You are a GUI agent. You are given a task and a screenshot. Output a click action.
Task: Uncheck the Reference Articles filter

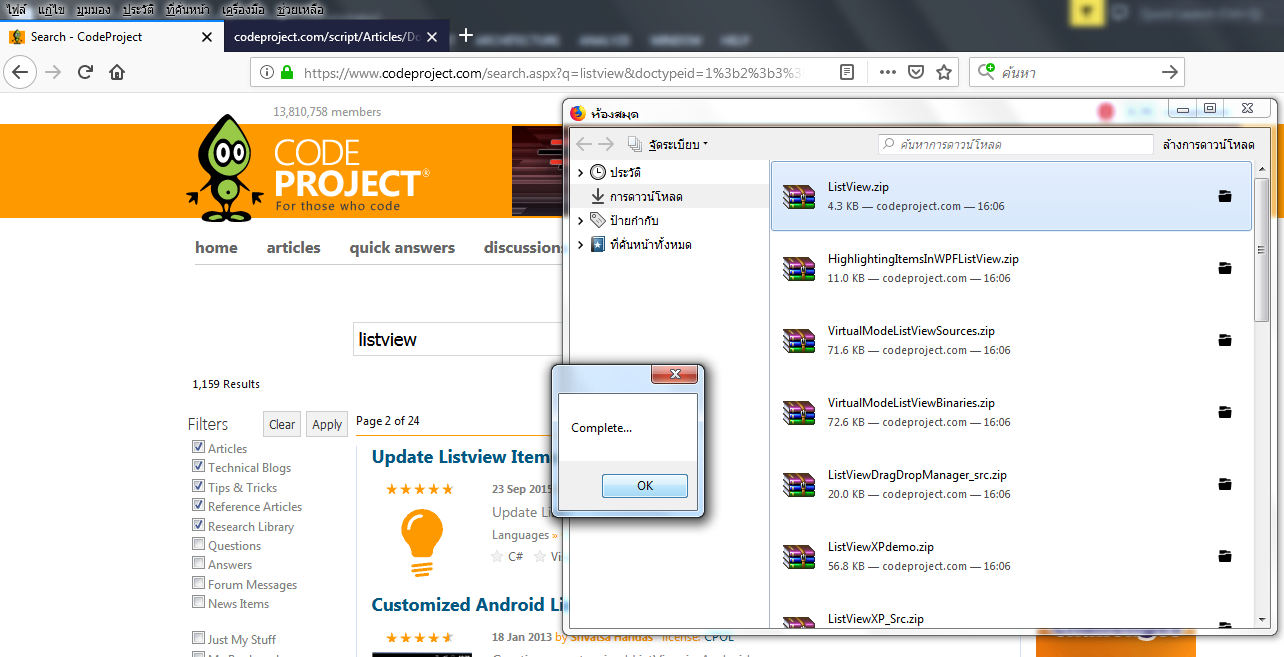(198, 506)
